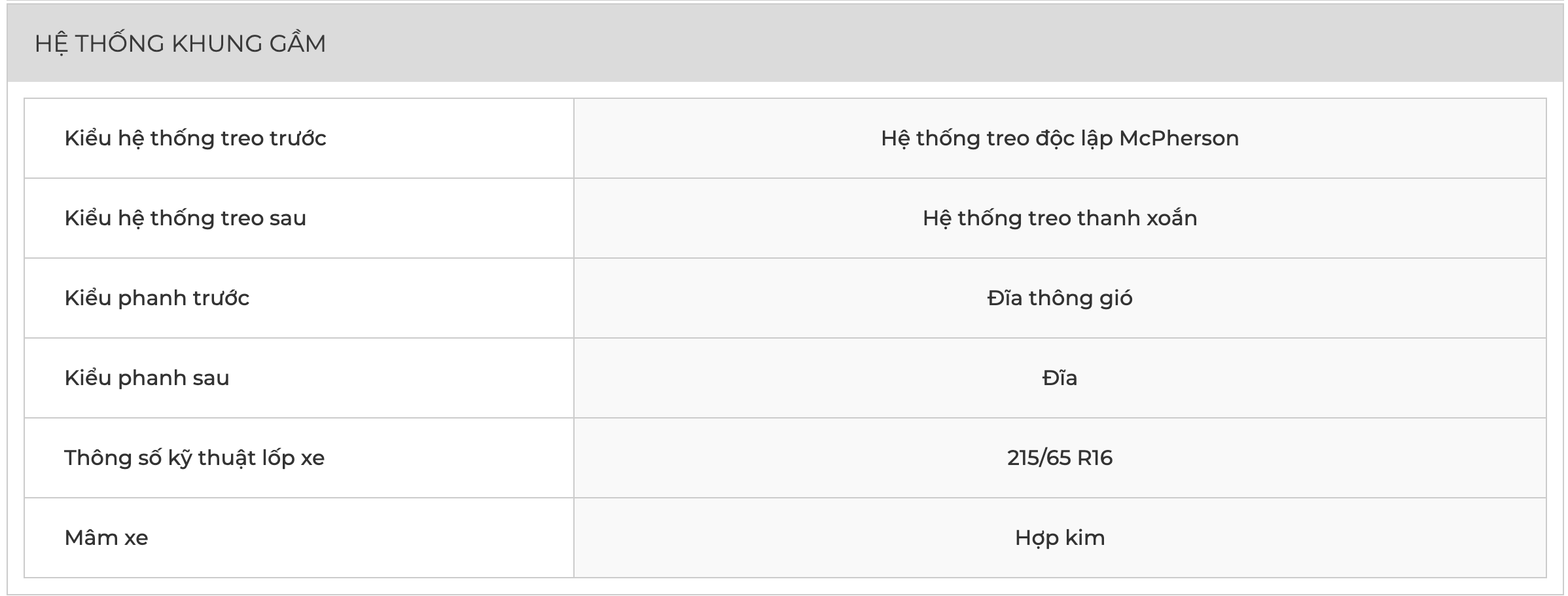This screenshot has width=1568, height=596.
Task: Select the 'Kiểu phanh sau' row label
Action: pyautogui.click(x=147, y=379)
